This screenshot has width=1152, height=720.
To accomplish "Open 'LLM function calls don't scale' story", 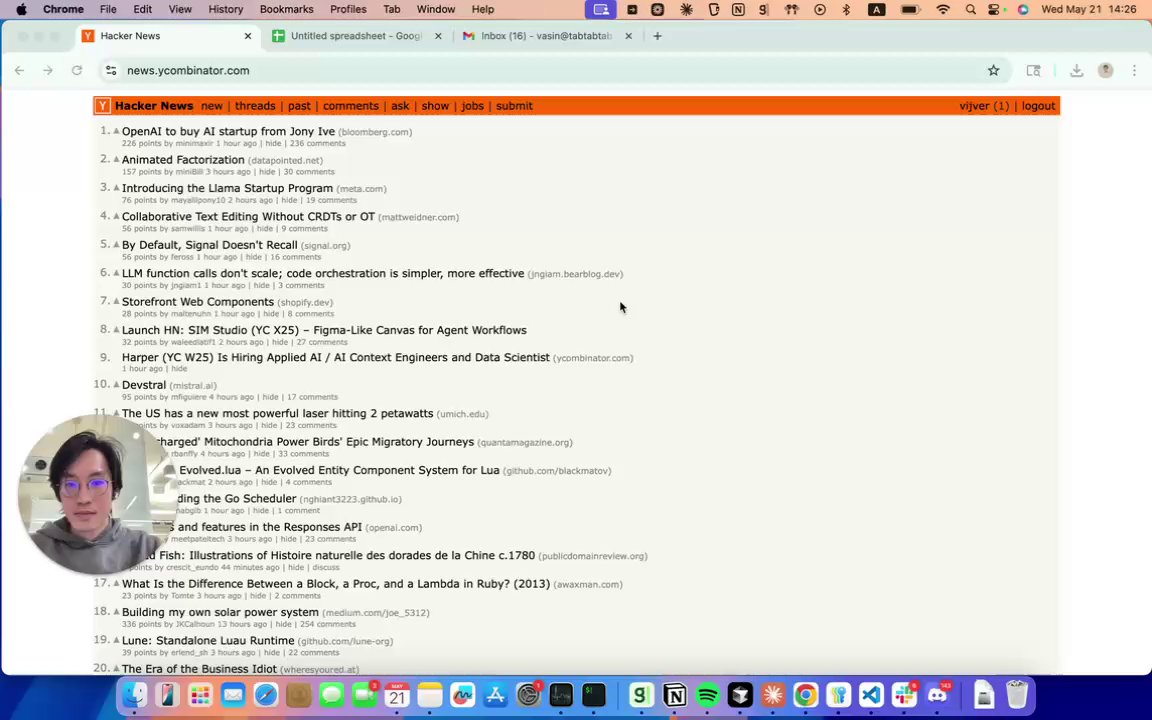I will [323, 273].
